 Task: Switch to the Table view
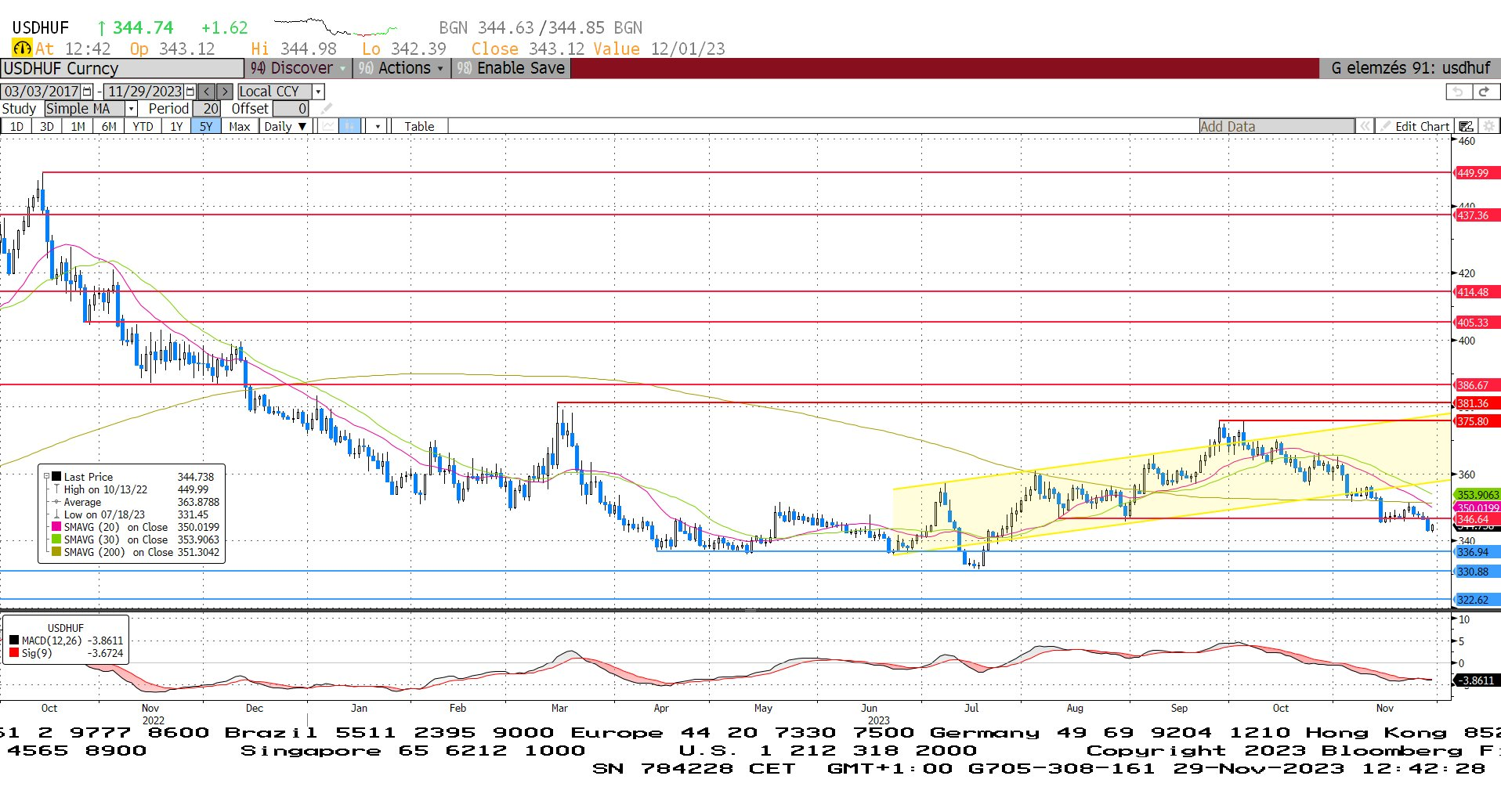point(419,126)
